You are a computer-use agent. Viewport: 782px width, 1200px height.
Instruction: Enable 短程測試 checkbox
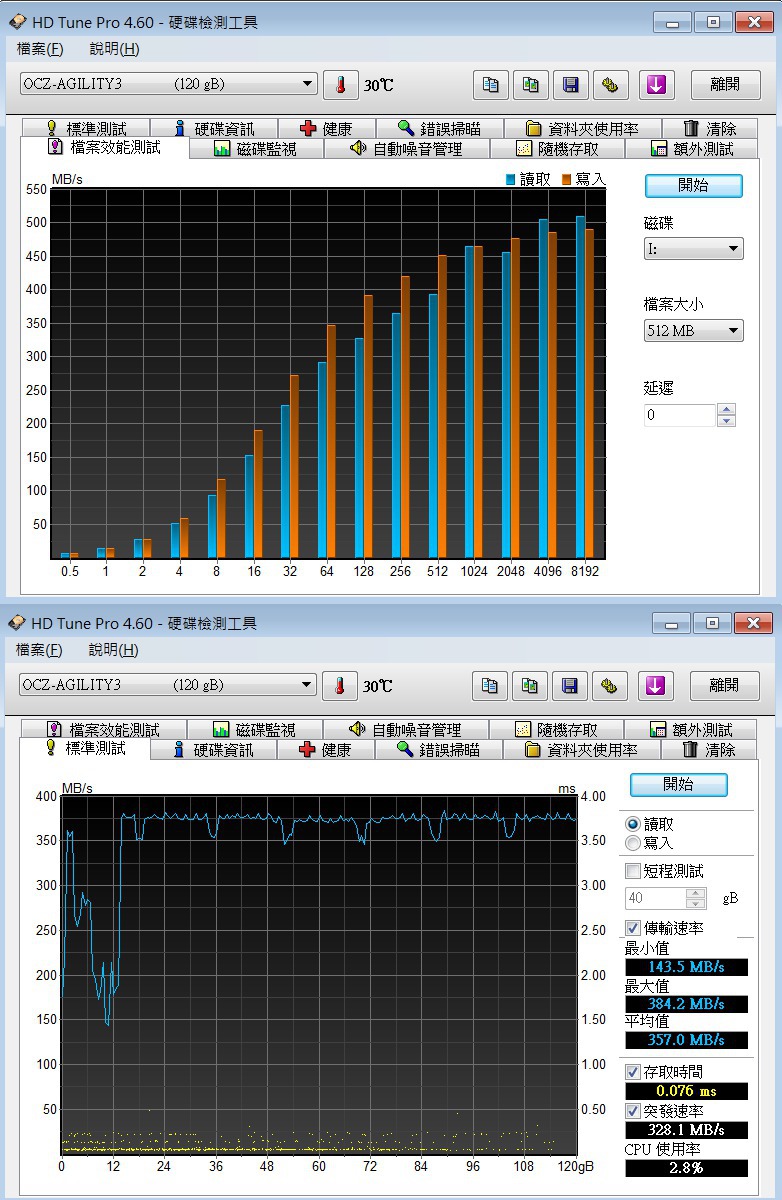pyautogui.click(x=632, y=871)
